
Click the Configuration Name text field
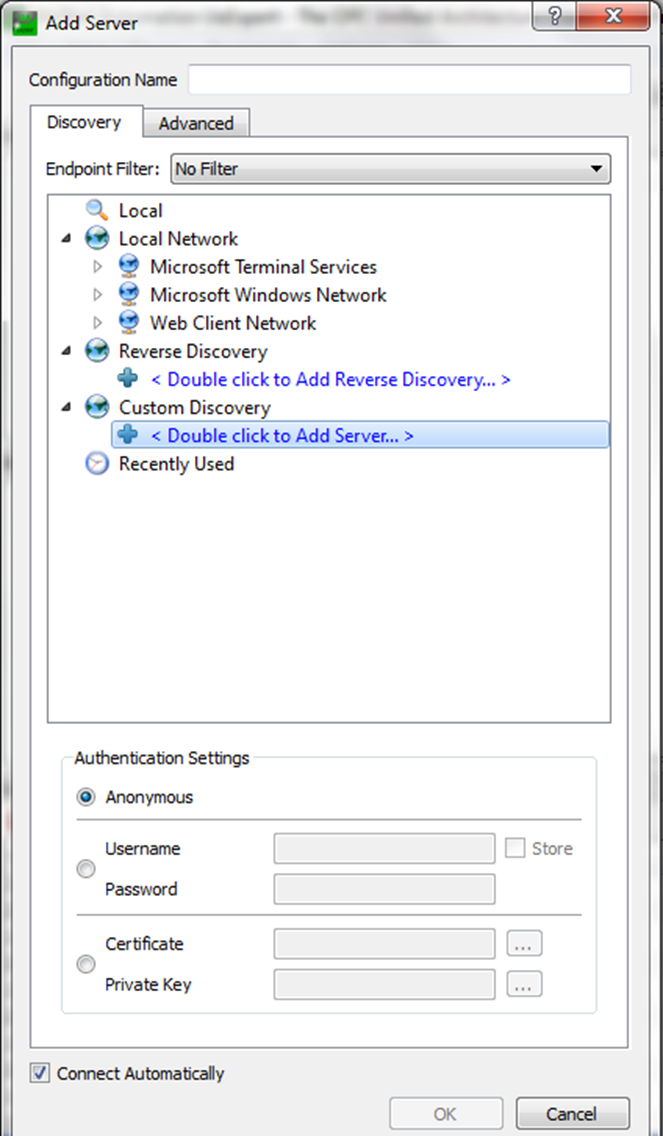[x=409, y=80]
